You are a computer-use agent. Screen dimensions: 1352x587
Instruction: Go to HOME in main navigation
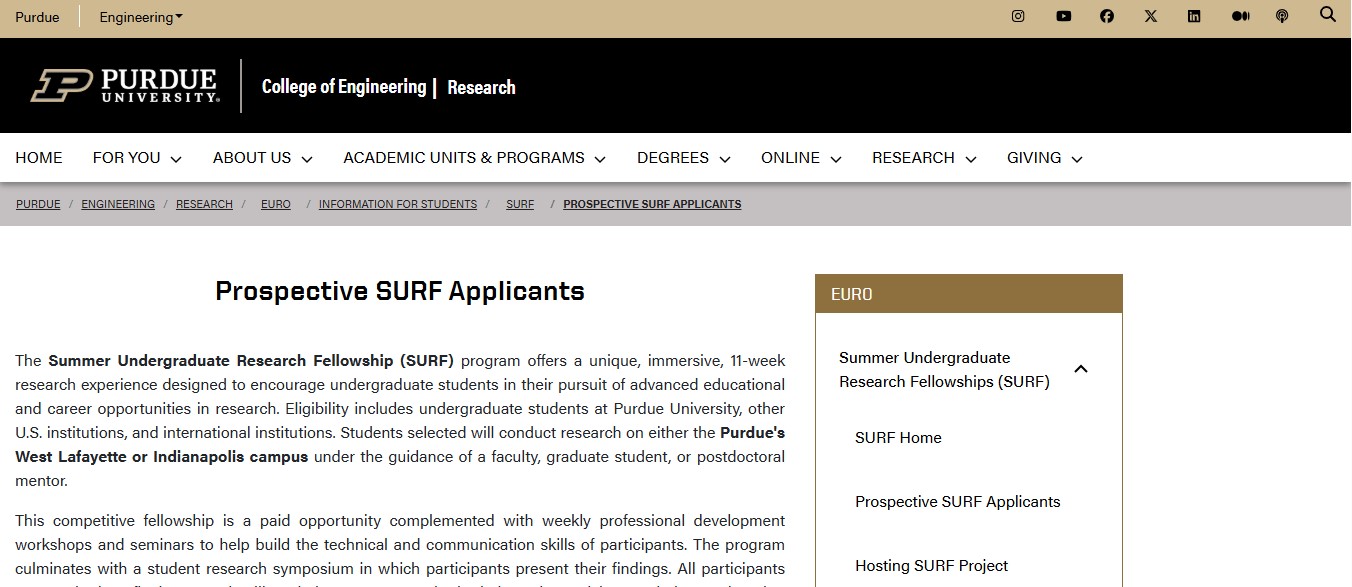click(x=39, y=158)
